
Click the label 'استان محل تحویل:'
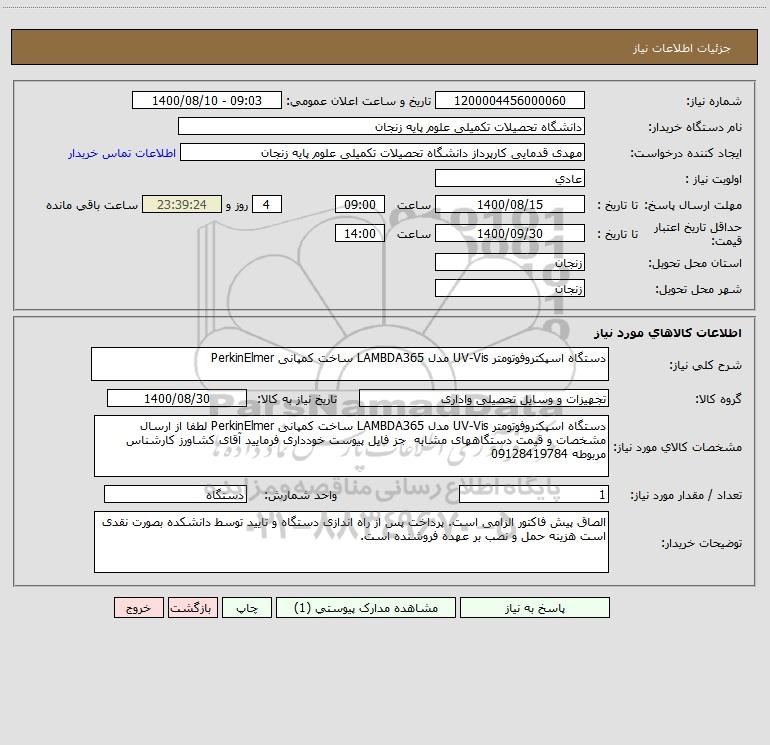[x=695, y=263]
